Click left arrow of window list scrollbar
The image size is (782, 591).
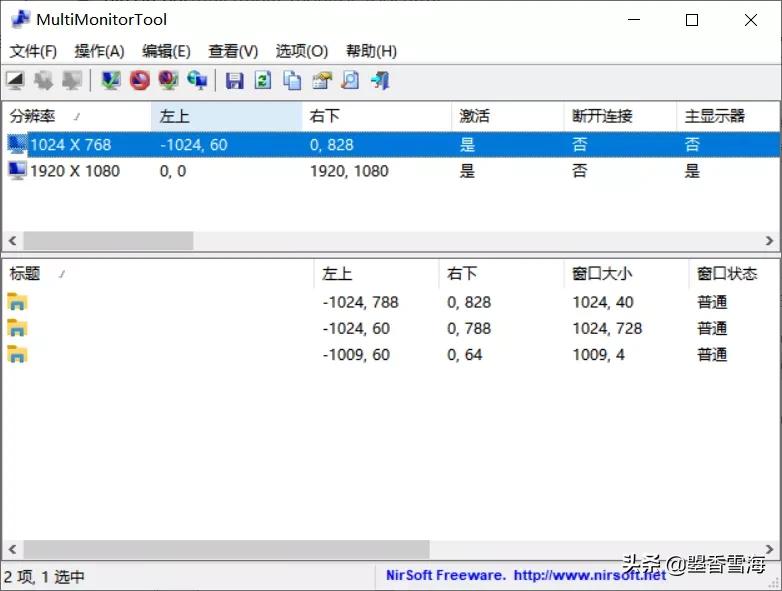click(12, 549)
